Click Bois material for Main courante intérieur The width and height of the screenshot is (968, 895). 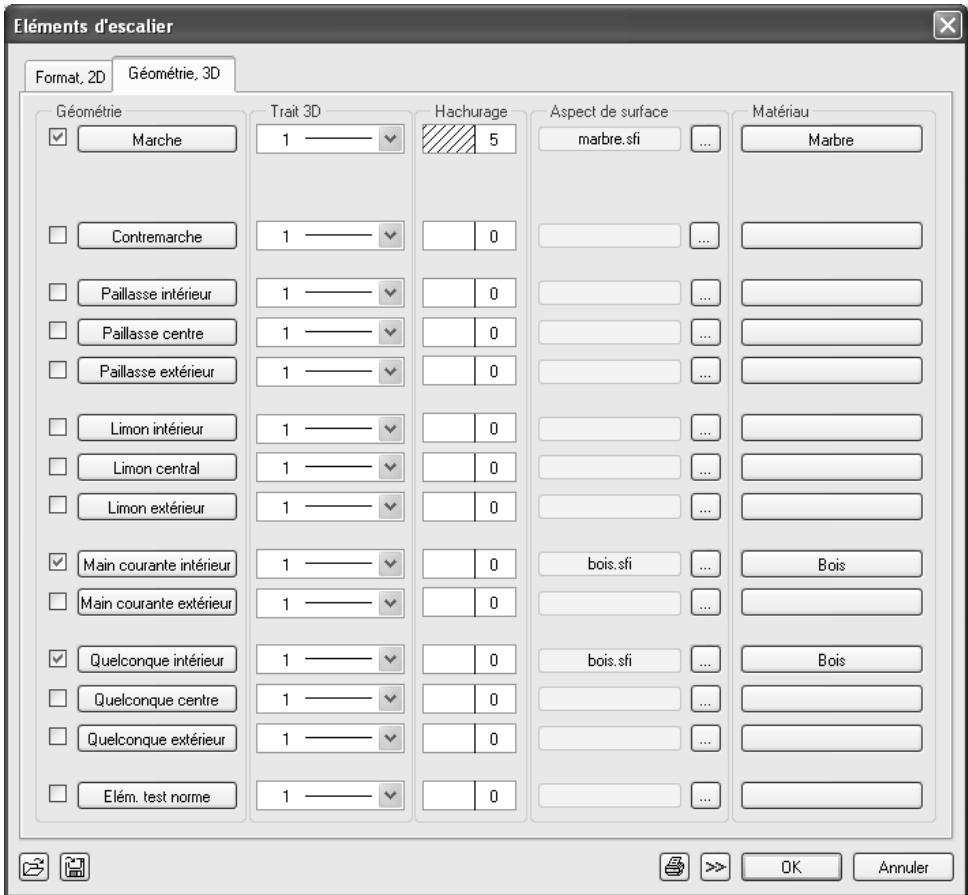[832, 564]
